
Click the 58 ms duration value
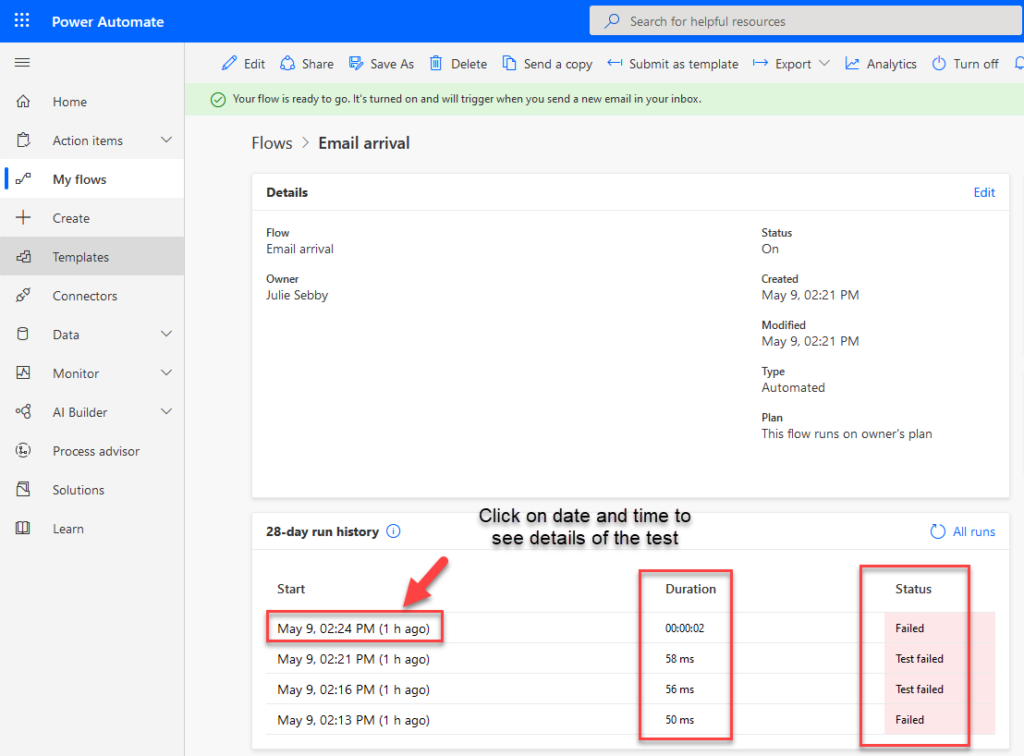pyautogui.click(x=679, y=659)
